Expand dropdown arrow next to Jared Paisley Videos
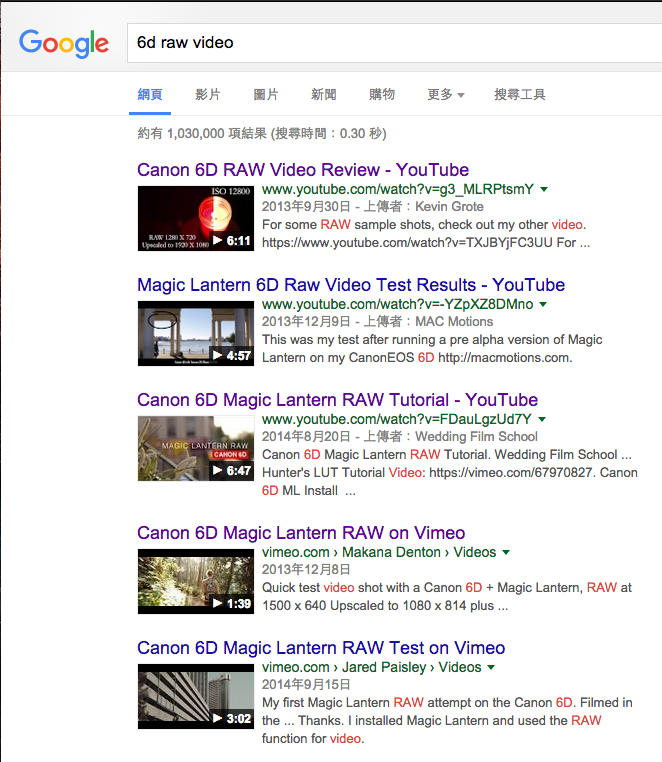The height and width of the screenshot is (762, 662). 491,668
